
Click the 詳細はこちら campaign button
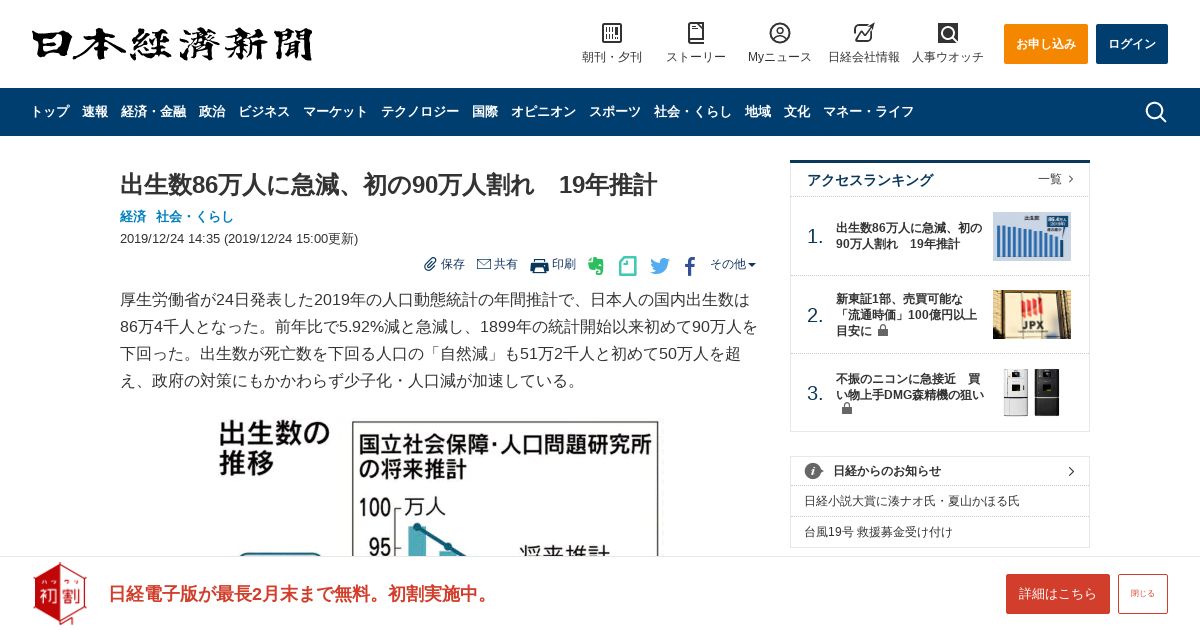[1058, 594]
